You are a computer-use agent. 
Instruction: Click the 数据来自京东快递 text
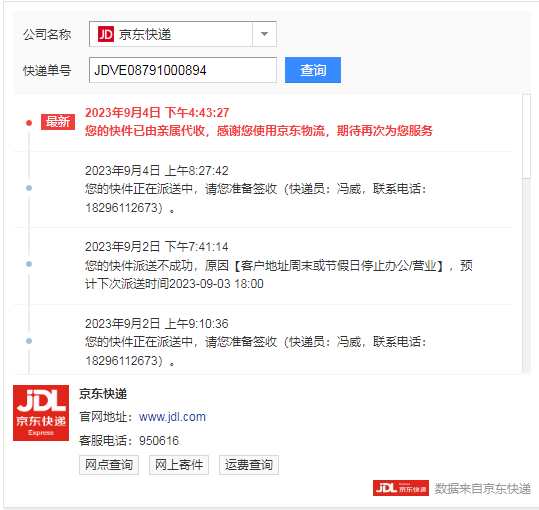(x=483, y=488)
